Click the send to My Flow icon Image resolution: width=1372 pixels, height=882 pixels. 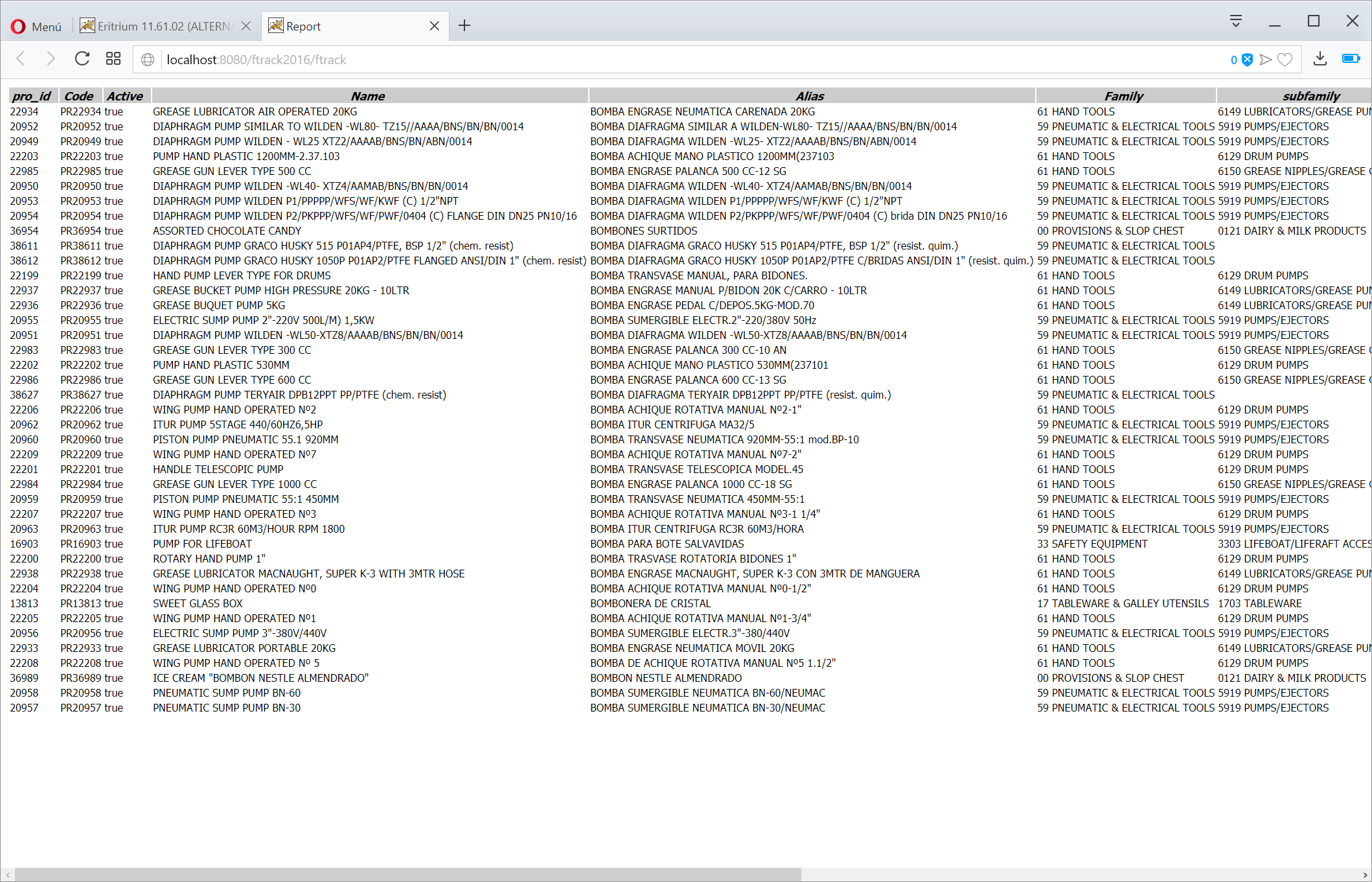tap(1265, 60)
